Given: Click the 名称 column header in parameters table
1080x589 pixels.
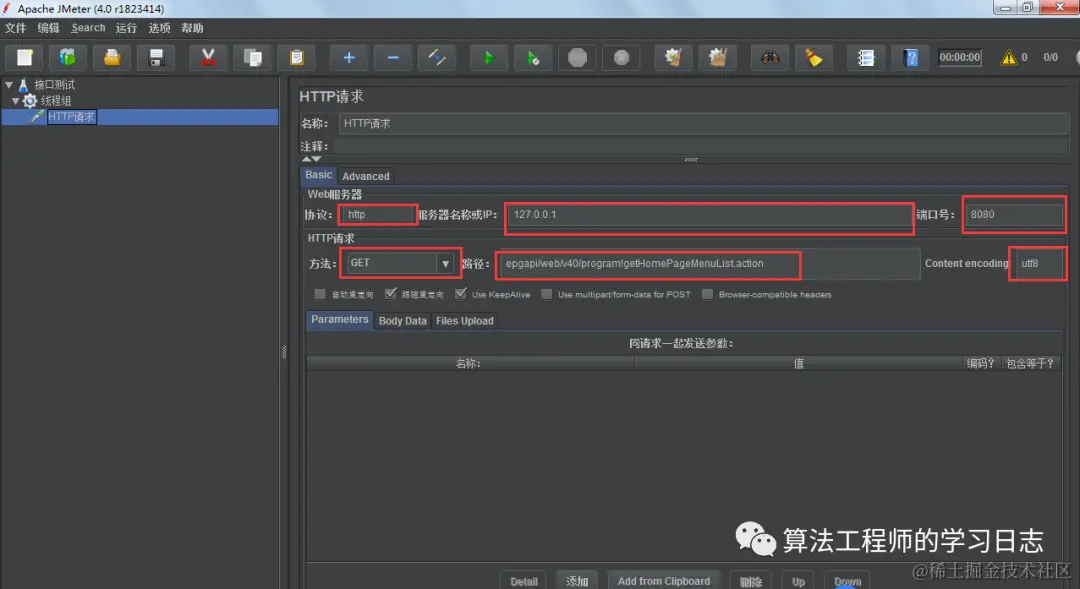Looking at the screenshot, I should pos(470,363).
